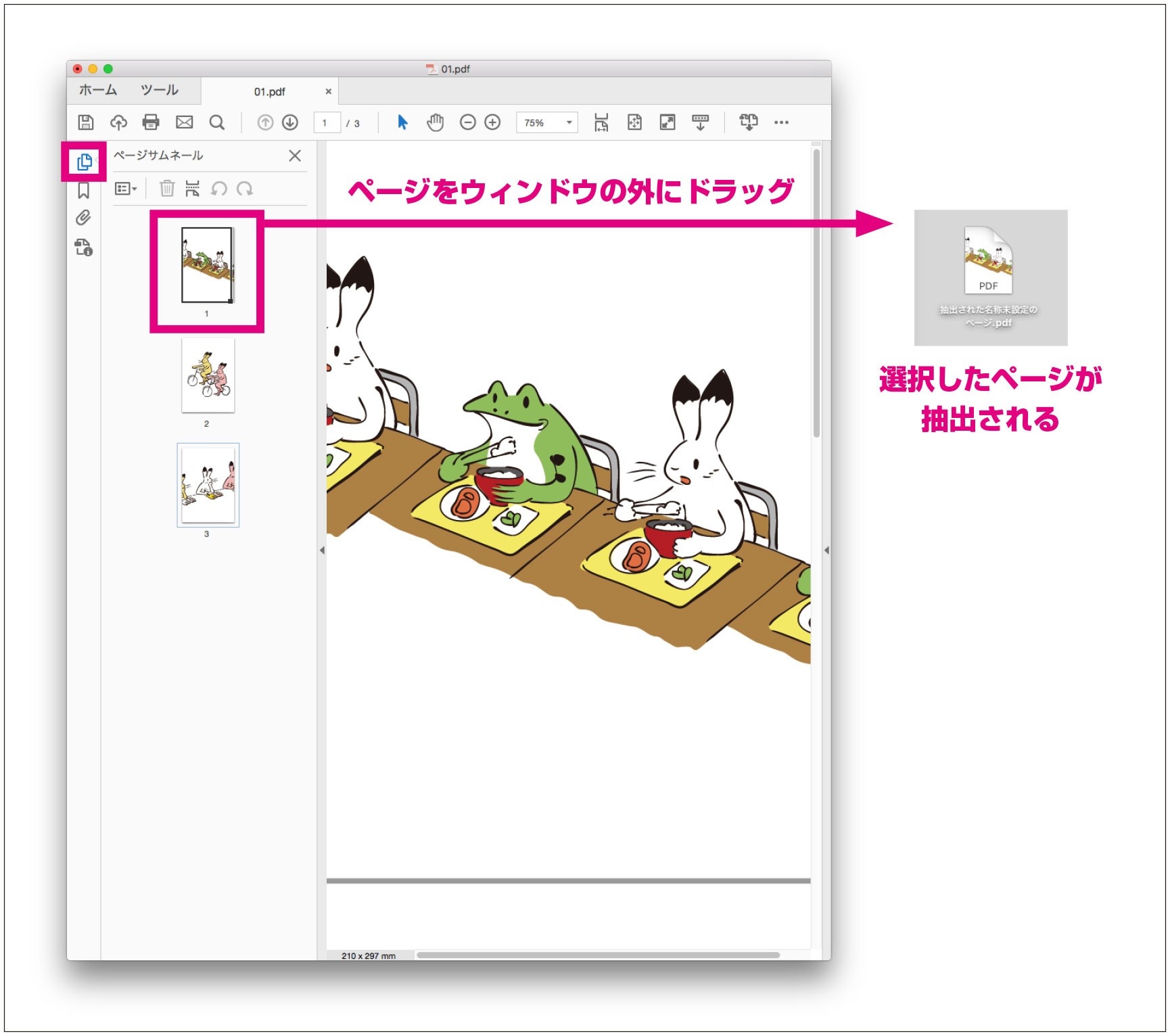Zoom in with the plus icon

tap(492, 122)
